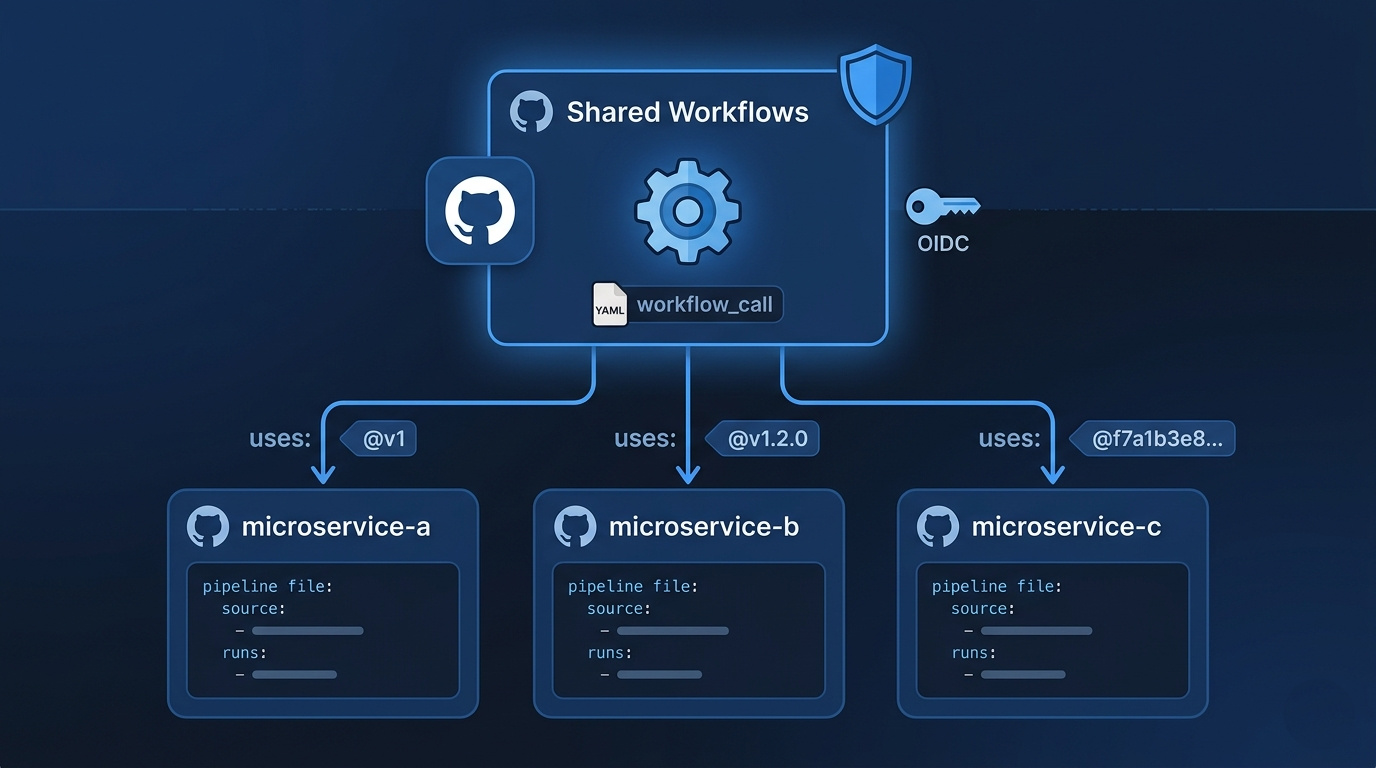Select the blue shield security icon
The height and width of the screenshot is (768, 1376).
click(x=875, y=85)
